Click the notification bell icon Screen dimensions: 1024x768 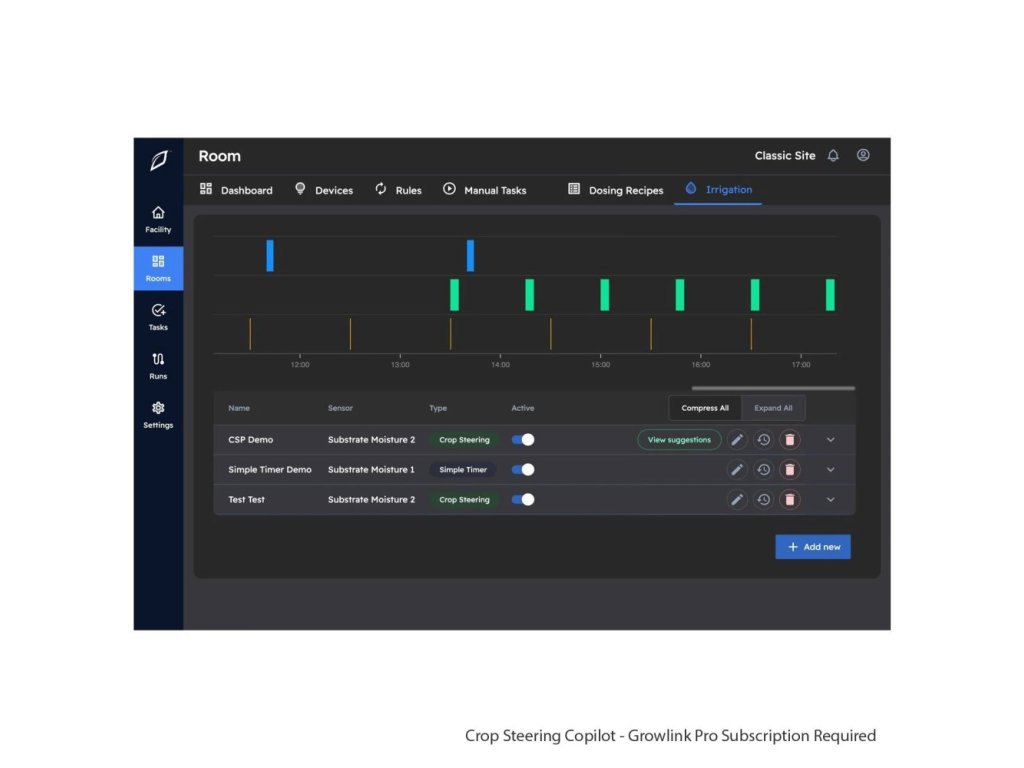(833, 156)
